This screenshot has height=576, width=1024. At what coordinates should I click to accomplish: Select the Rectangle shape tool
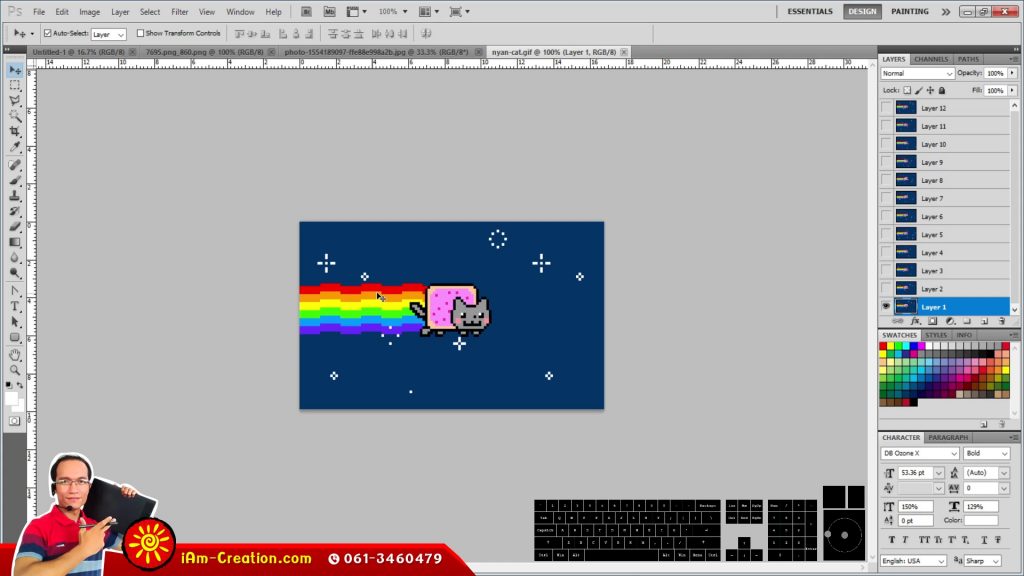coord(15,338)
